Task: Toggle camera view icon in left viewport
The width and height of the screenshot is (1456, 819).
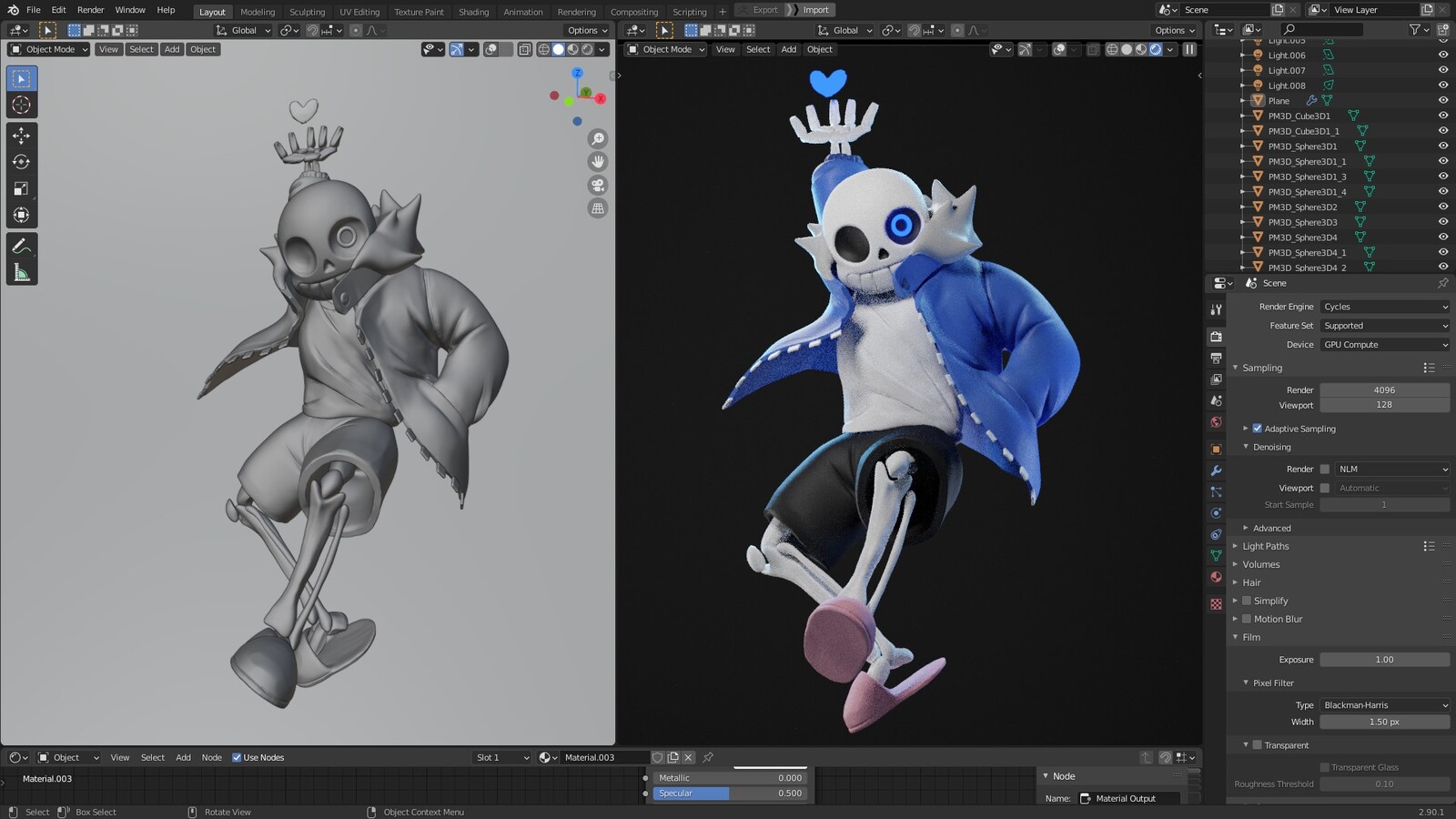Action: 598,185
